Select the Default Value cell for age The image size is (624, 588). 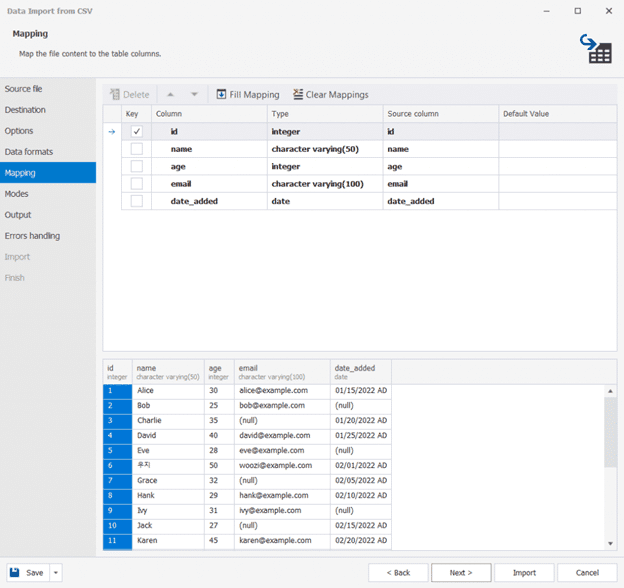[x=557, y=167]
